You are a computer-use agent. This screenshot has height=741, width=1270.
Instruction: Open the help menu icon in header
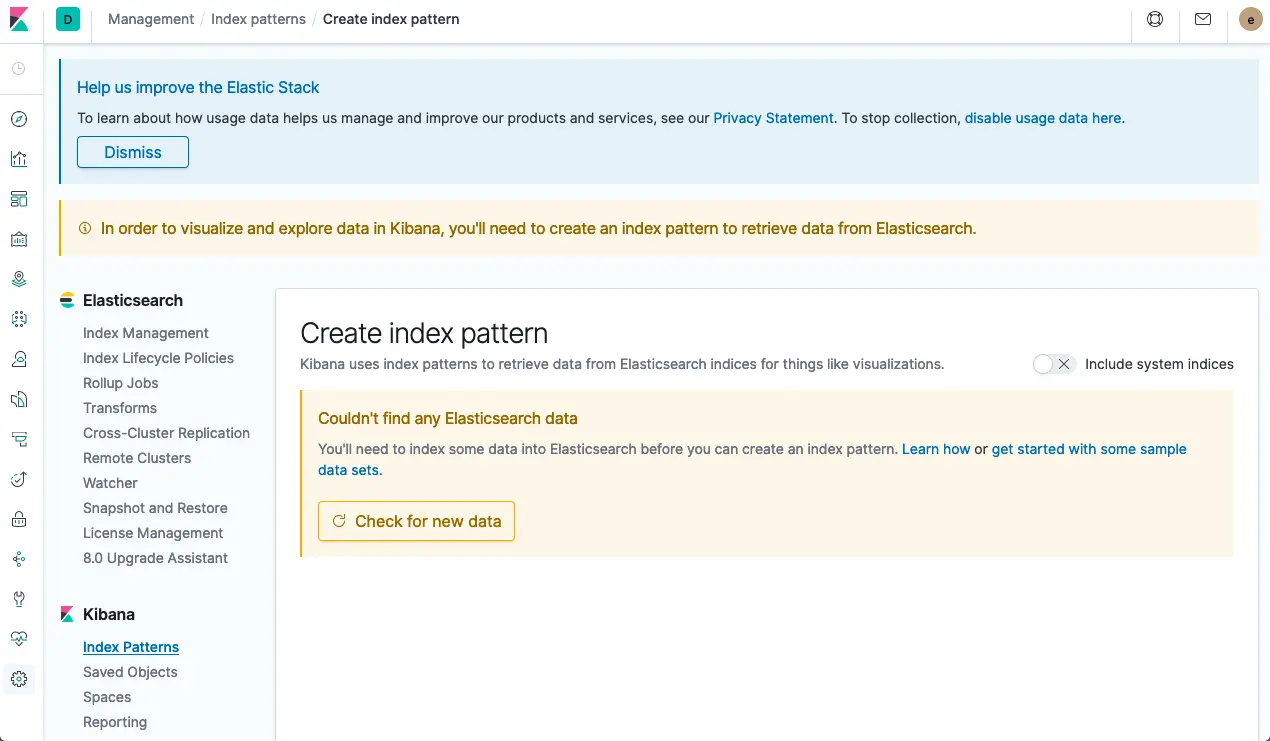click(x=1155, y=19)
